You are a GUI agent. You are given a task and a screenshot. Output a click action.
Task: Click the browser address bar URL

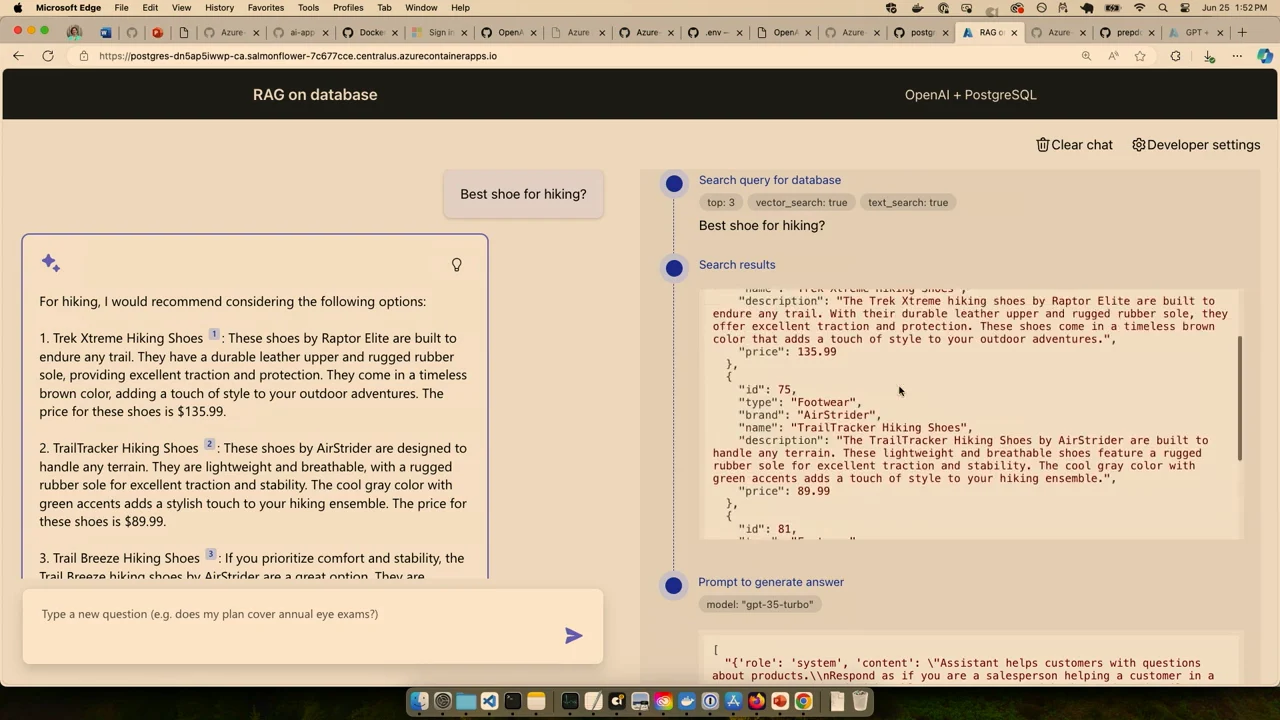click(298, 56)
